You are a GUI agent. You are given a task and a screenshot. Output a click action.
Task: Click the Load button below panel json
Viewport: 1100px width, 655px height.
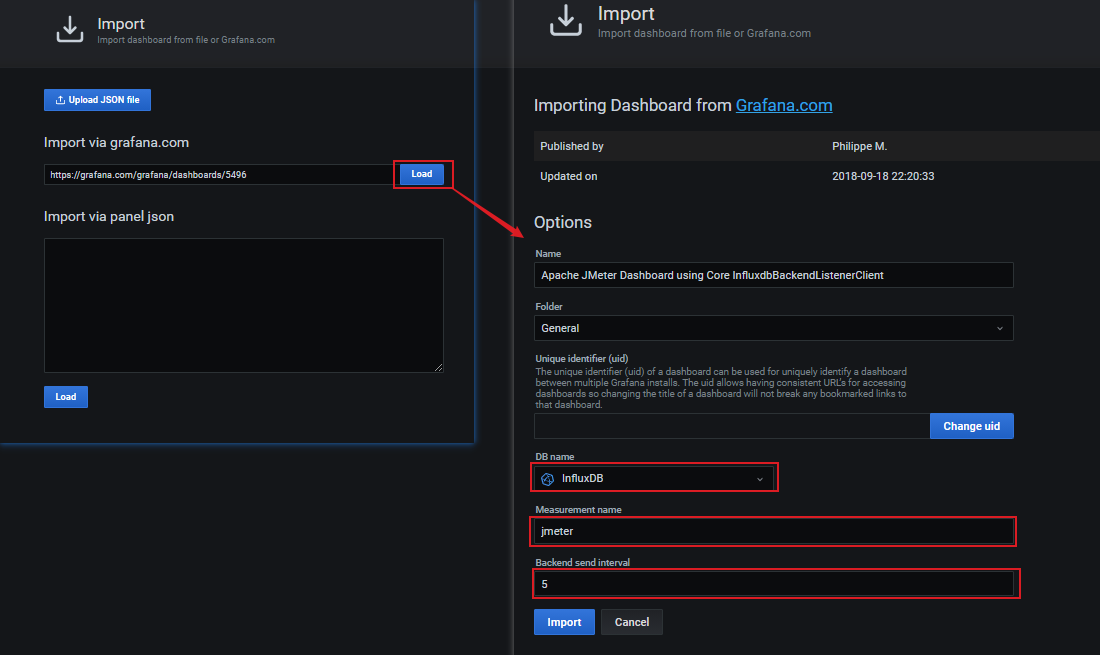(x=66, y=397)
